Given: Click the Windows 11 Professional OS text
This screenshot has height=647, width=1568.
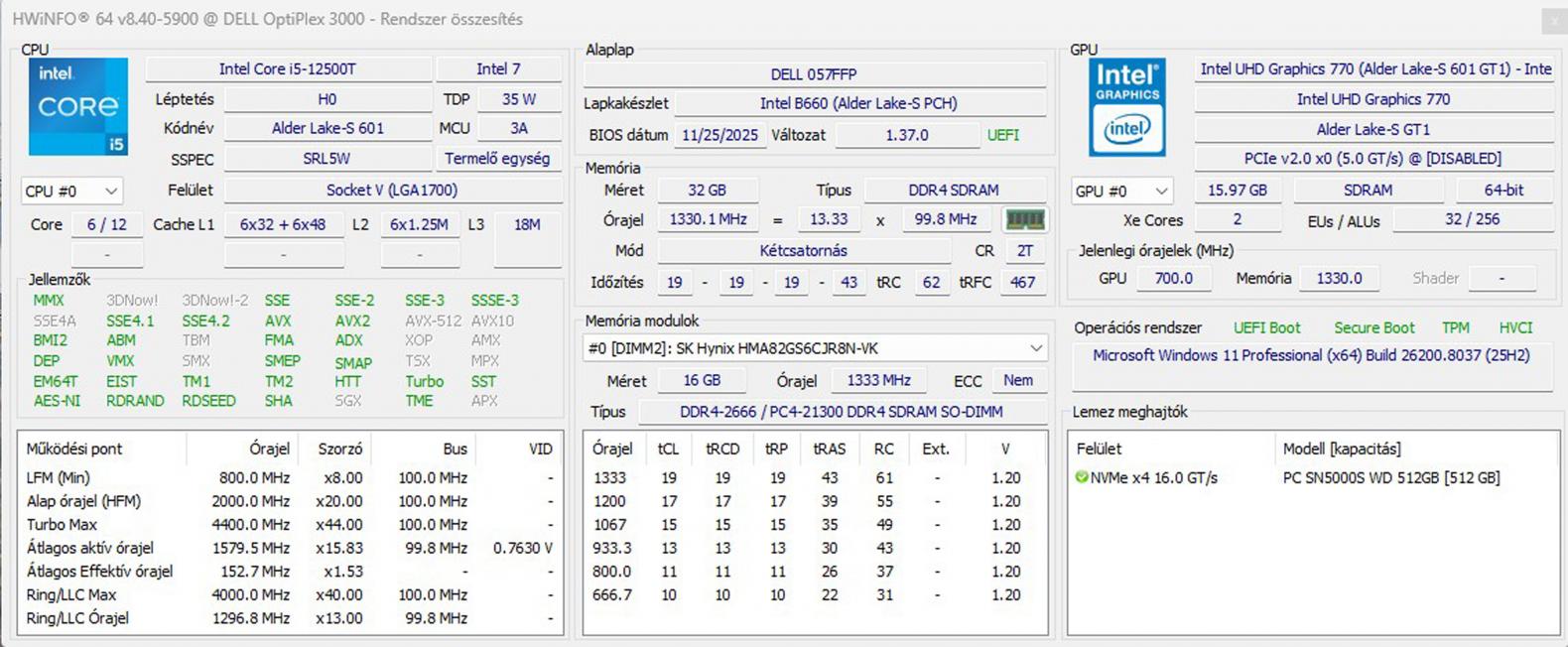Looking at the screenshot, I should tap(1310, 355).
